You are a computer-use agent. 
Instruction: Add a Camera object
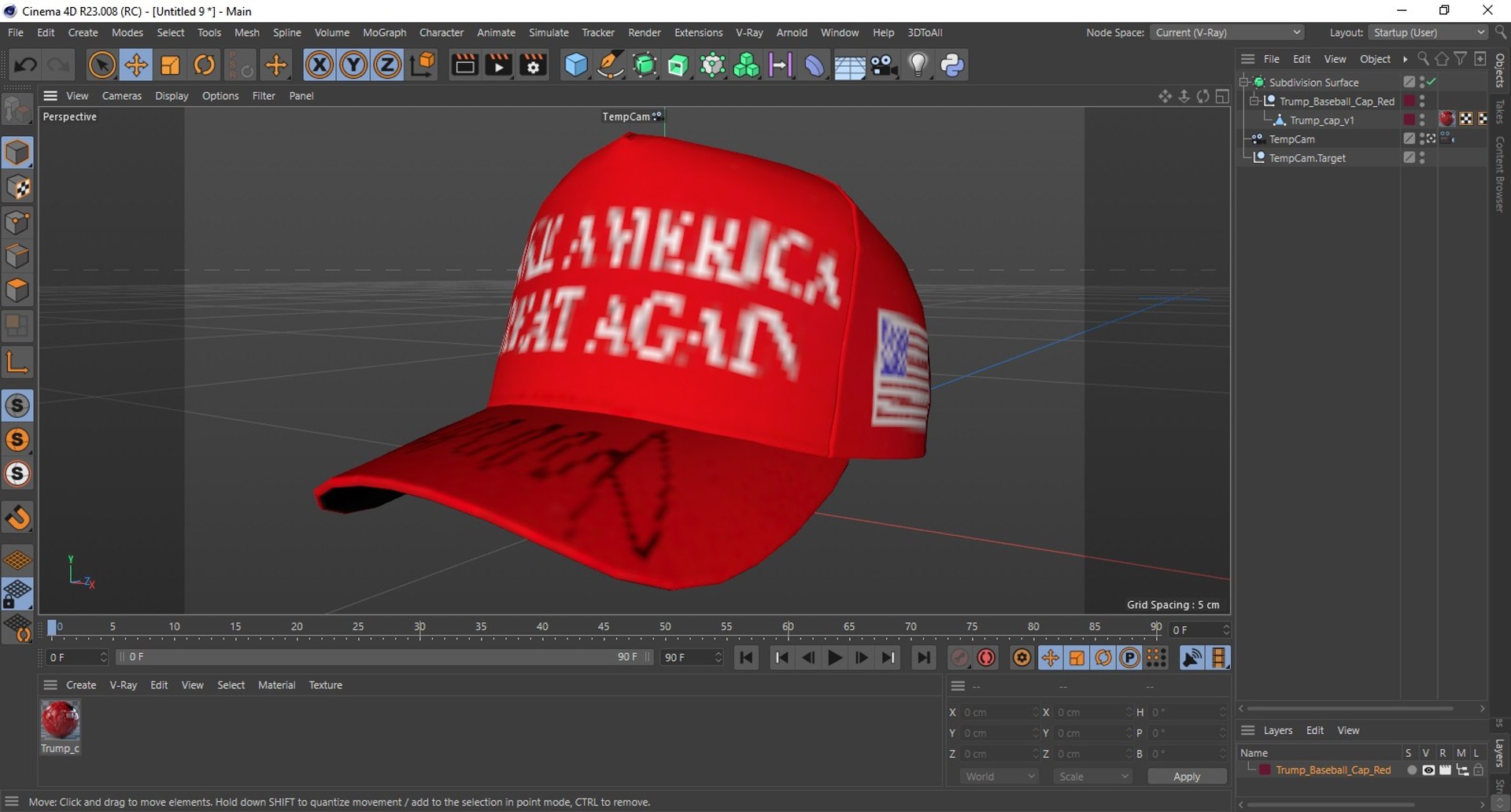tap(884, 65)
